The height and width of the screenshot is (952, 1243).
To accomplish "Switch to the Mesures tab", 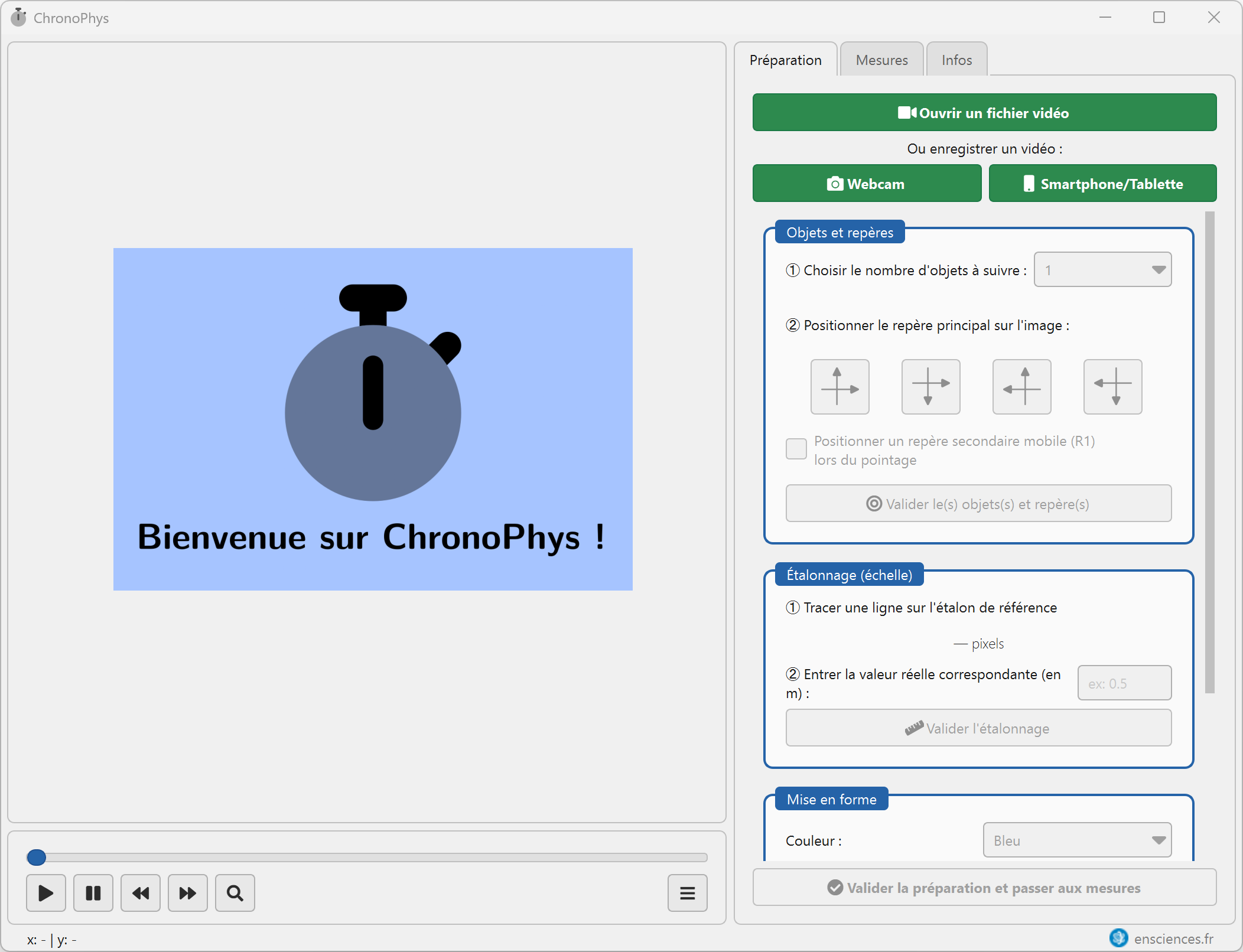I will [881, 60].
